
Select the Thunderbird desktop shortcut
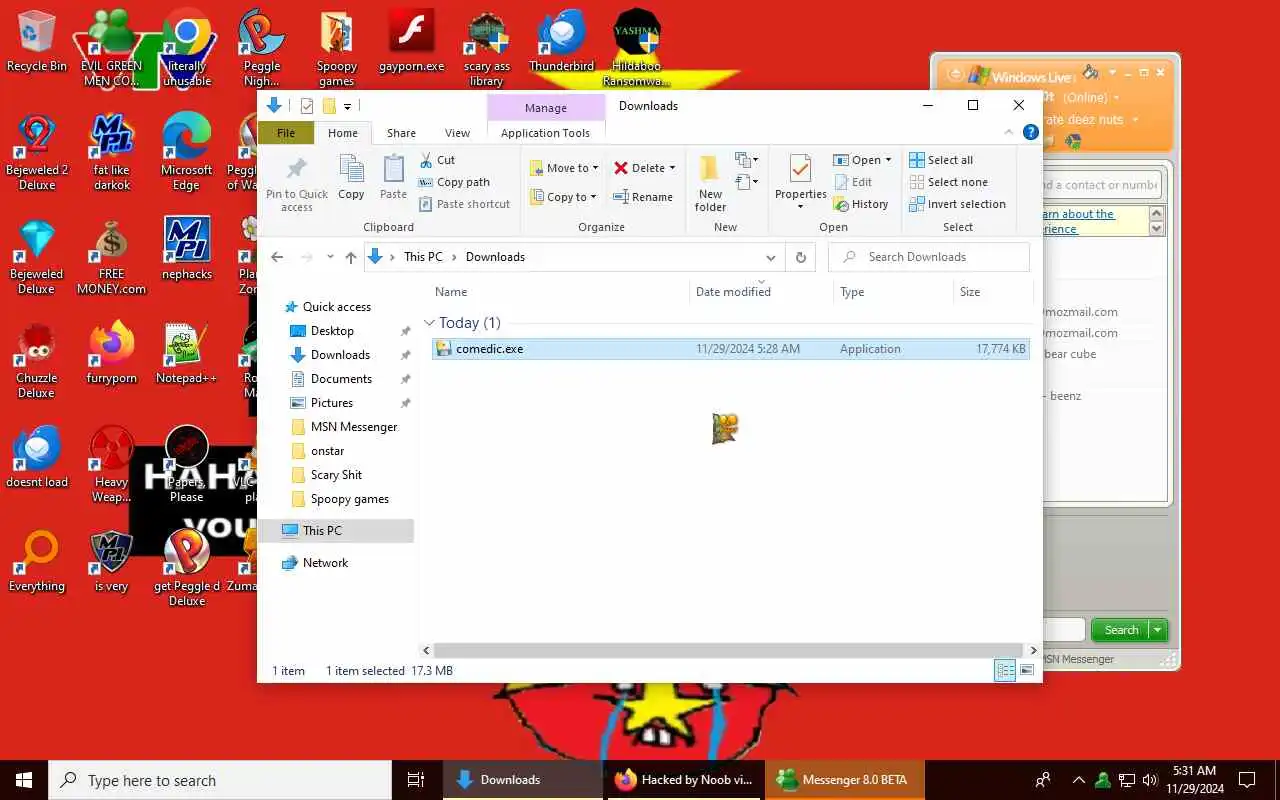562,42
